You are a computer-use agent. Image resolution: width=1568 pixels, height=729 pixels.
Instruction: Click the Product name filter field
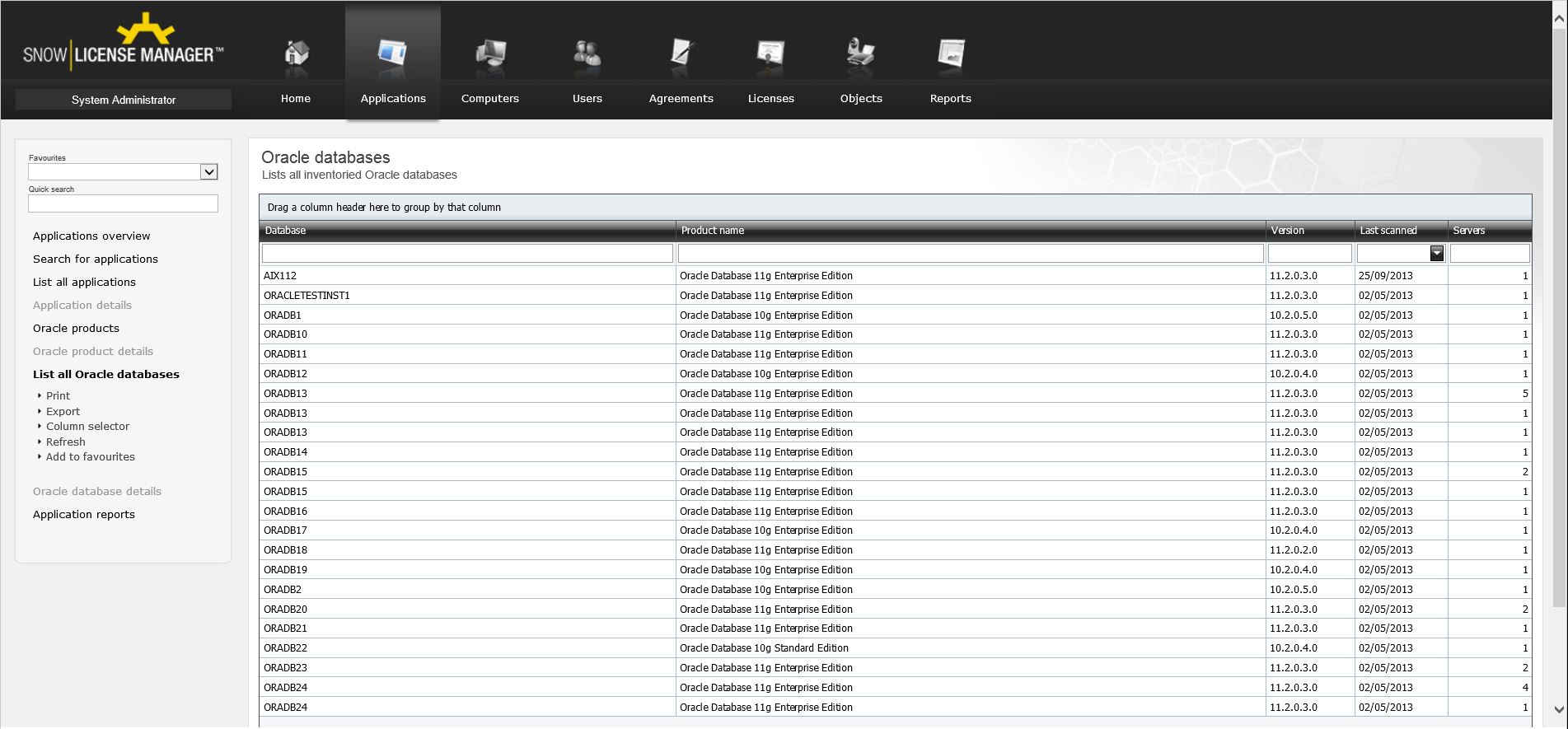coord(971,254)
